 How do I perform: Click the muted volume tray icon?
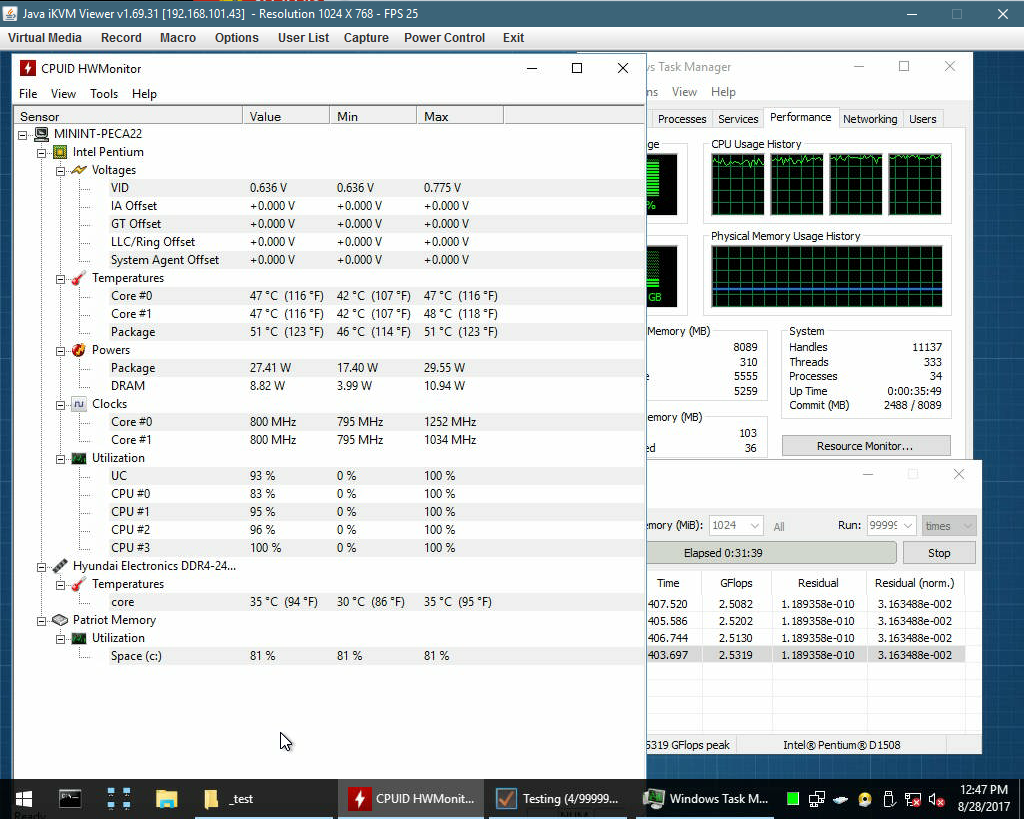tap(936, 799)
